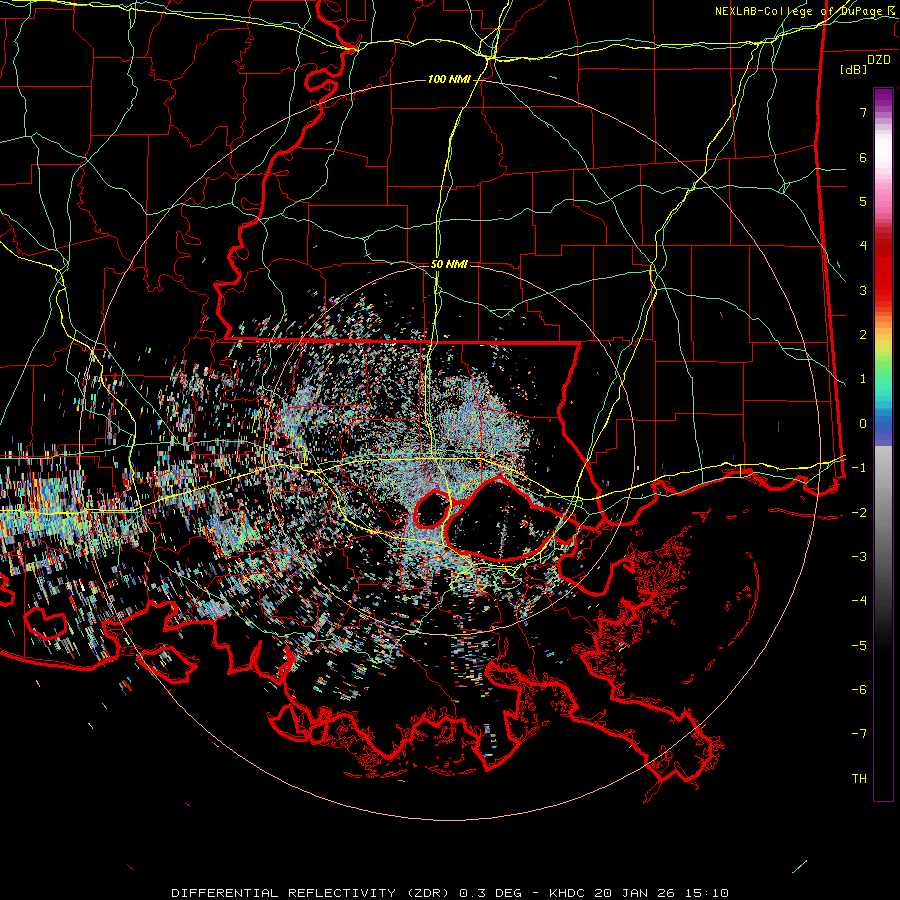
Task: Click the 0 value on the color scale
Action: coord(863,424)
